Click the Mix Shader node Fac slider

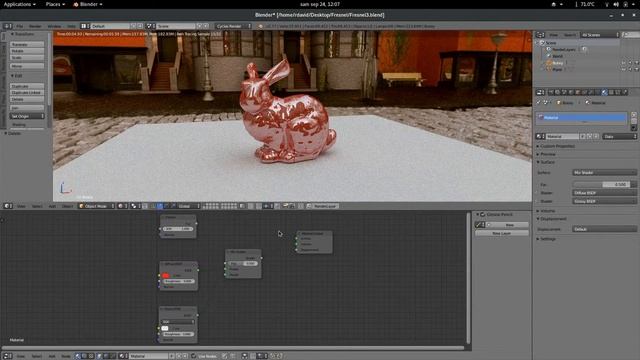pos(243,264)
